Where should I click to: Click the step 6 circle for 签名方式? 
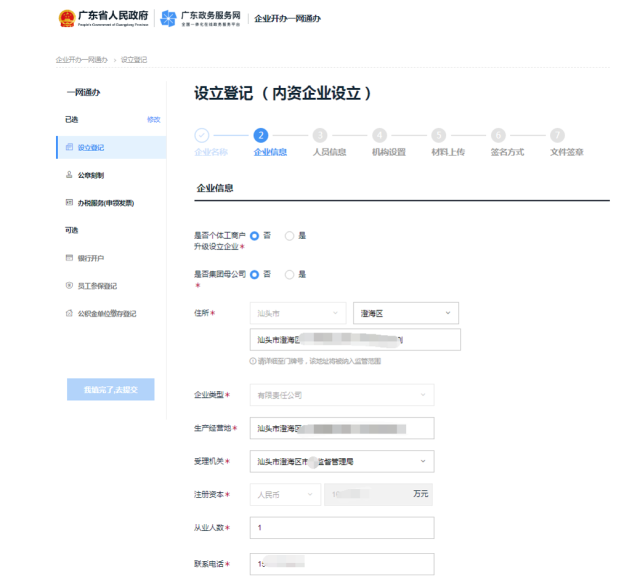click(x=498, y=135)
